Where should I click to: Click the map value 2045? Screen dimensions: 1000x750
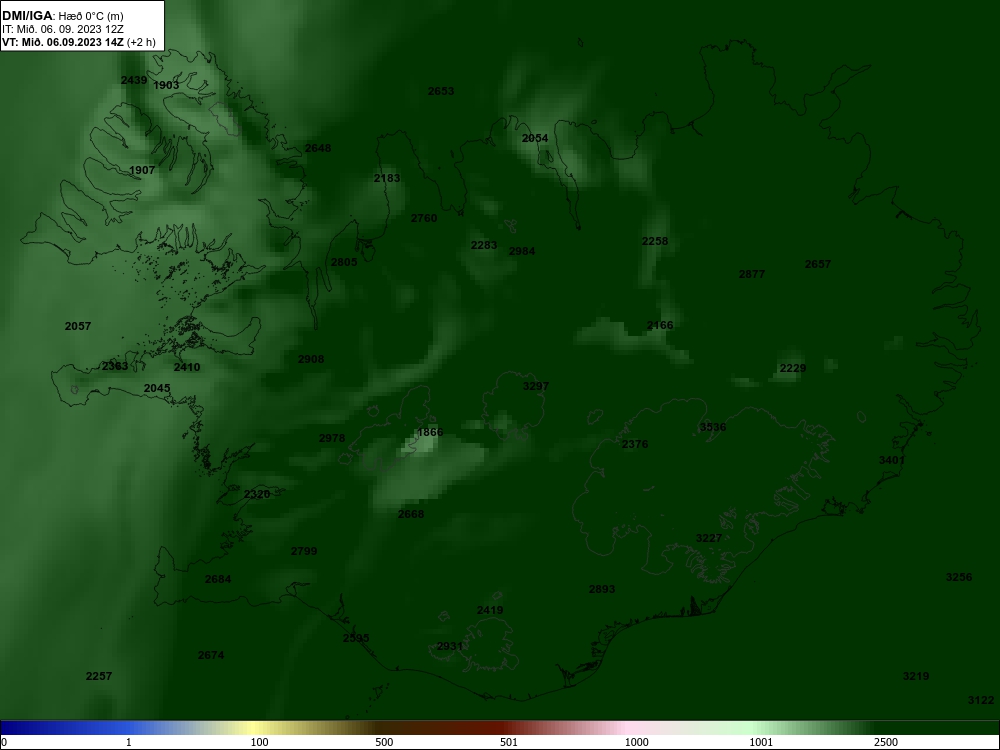pos(157,388)
